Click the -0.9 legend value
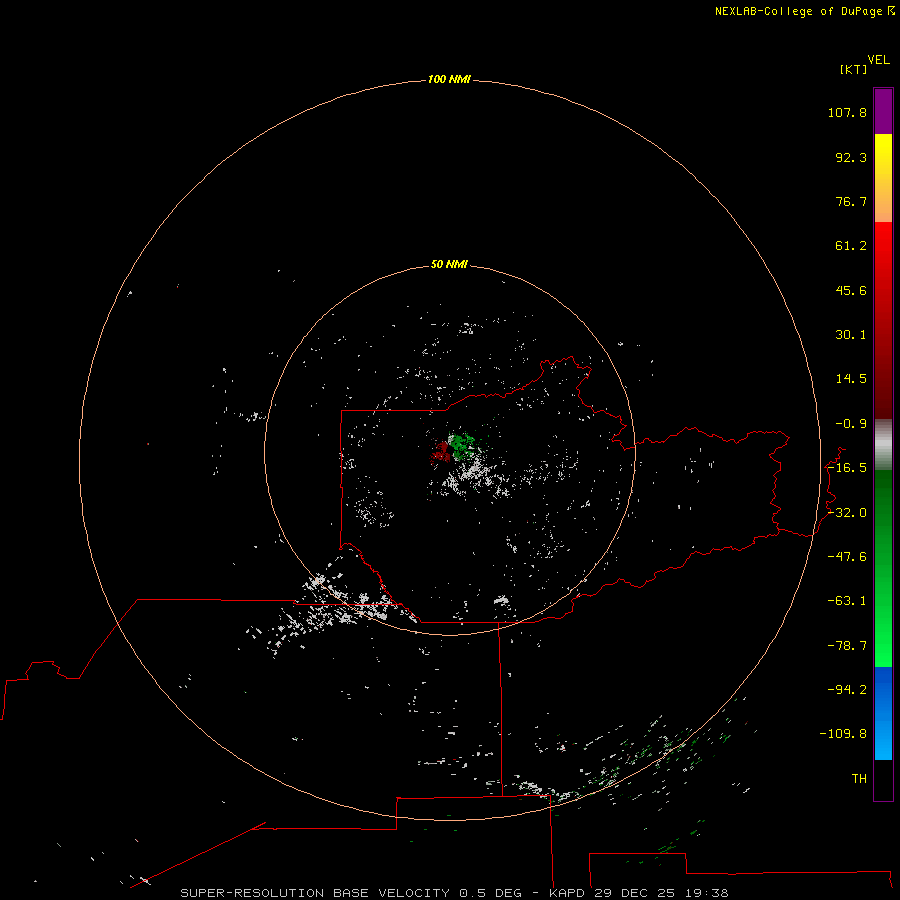The width and height of the screenshot is (900, 900). pos(851,424)
